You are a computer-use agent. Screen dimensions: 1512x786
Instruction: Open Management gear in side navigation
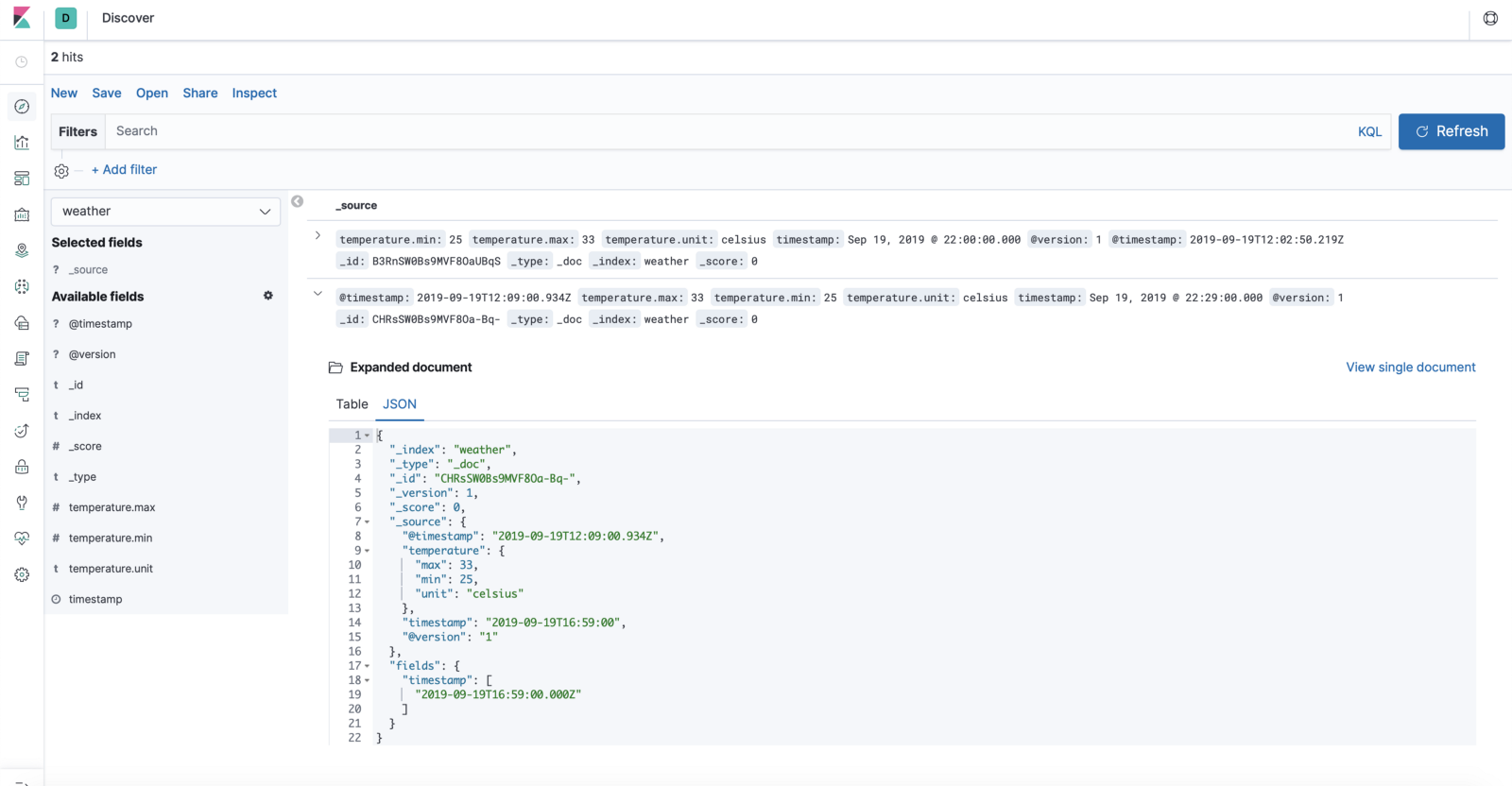click(x=22, y=574)
